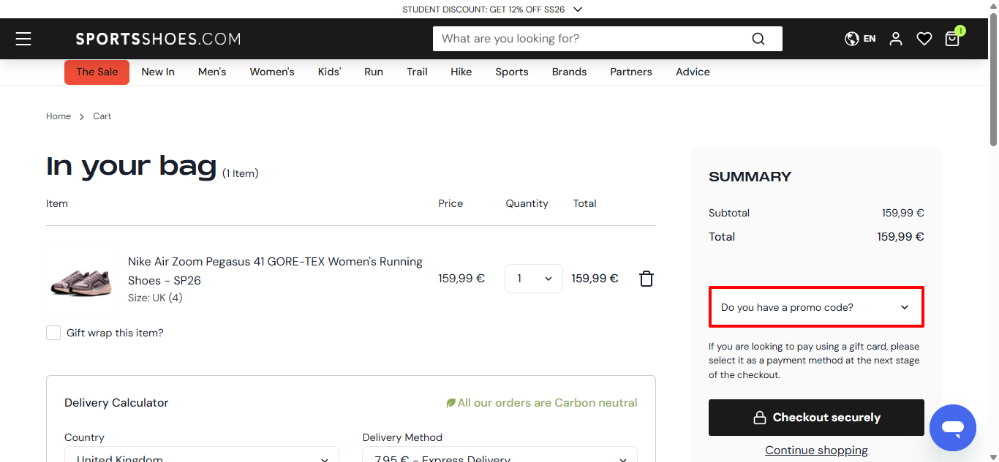Click the Summary Total 159,99 € value
This screenshot has height=462, width=999.
point(900,237)
